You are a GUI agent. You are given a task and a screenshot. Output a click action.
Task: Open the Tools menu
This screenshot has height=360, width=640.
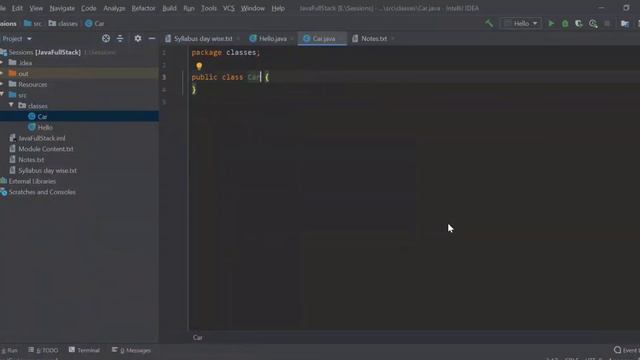(x=209, y=8)
